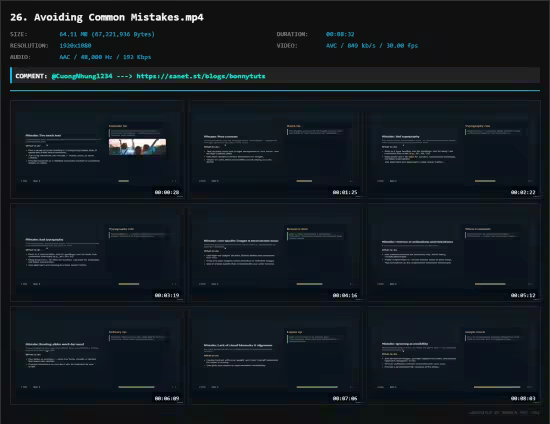Click the @CuongNhung1234 username in comment

pyautogui.click(x=82, y=76)
